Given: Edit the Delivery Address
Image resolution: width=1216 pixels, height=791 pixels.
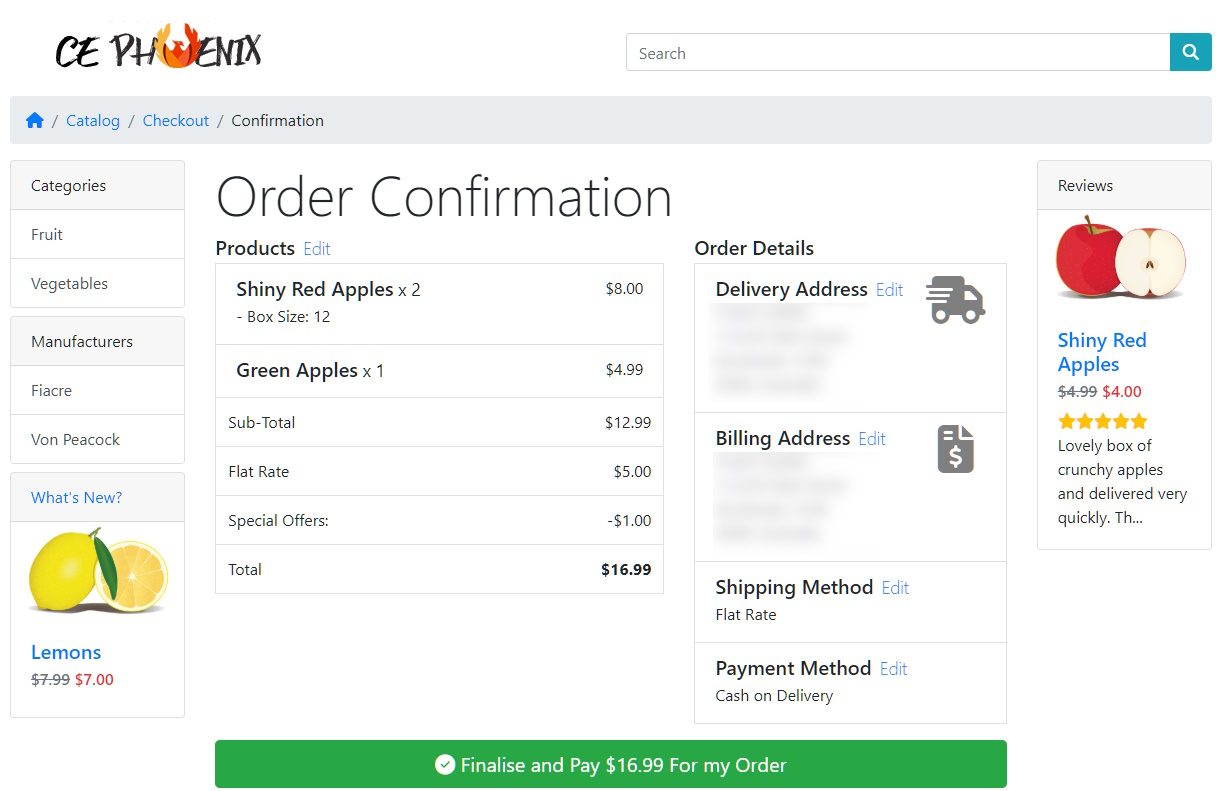Looking at the screenshot, I should click(889, 290).
